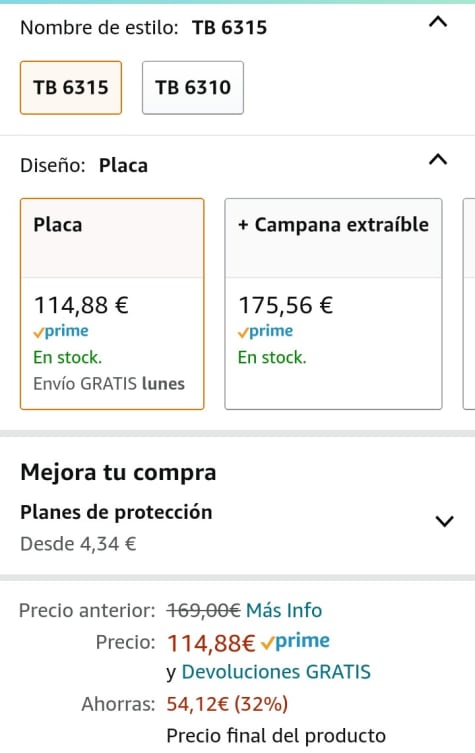Click the red 114,88€ final price

pos(211,643)
